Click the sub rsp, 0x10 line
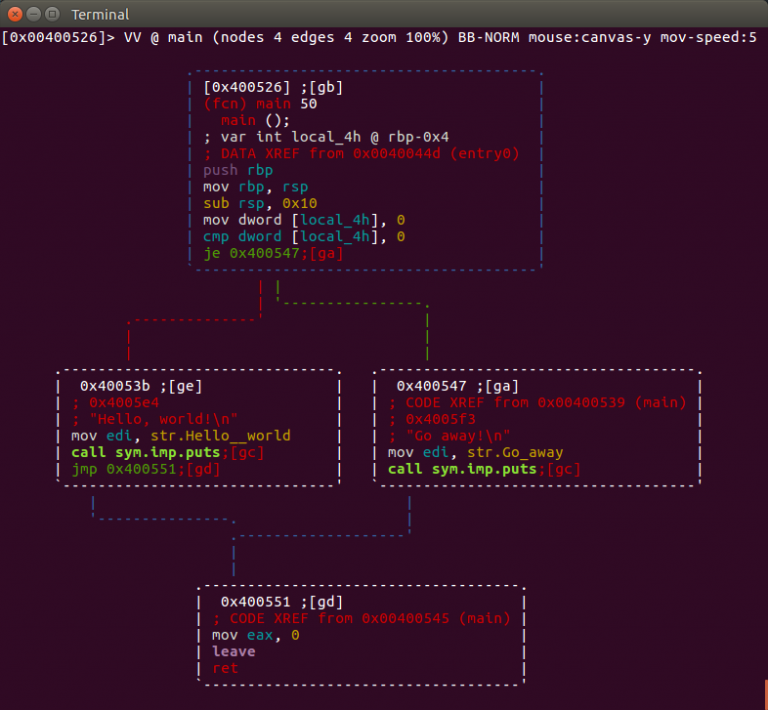 260,203
